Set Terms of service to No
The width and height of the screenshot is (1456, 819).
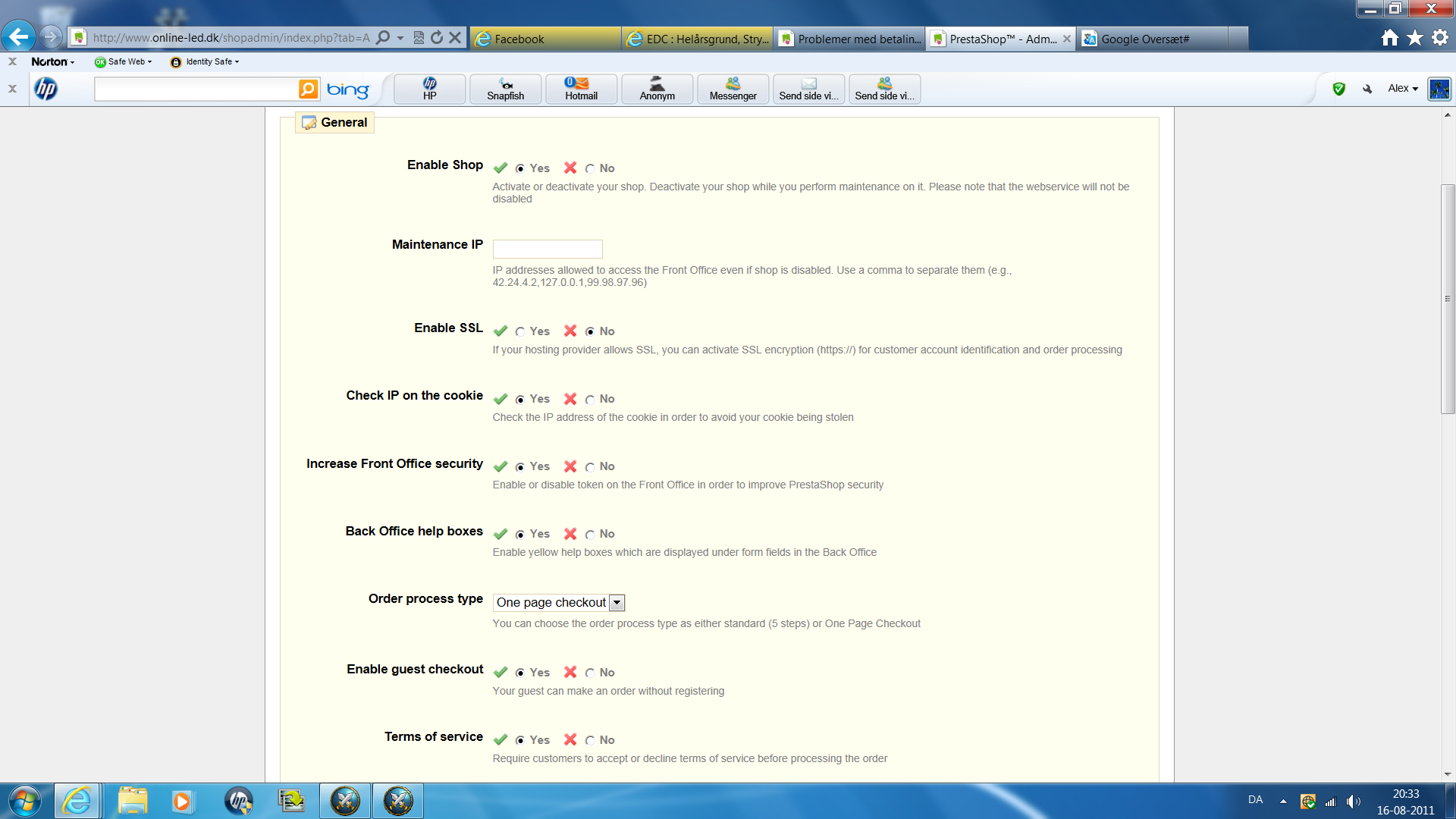(590, 741)
